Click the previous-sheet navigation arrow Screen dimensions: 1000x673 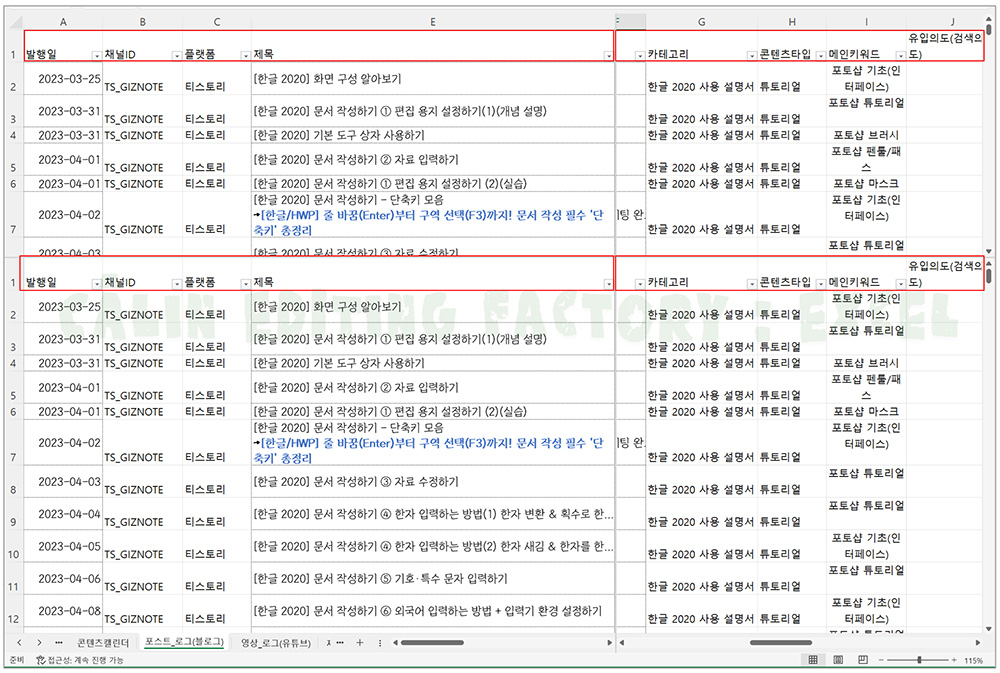tap(18, 640)
